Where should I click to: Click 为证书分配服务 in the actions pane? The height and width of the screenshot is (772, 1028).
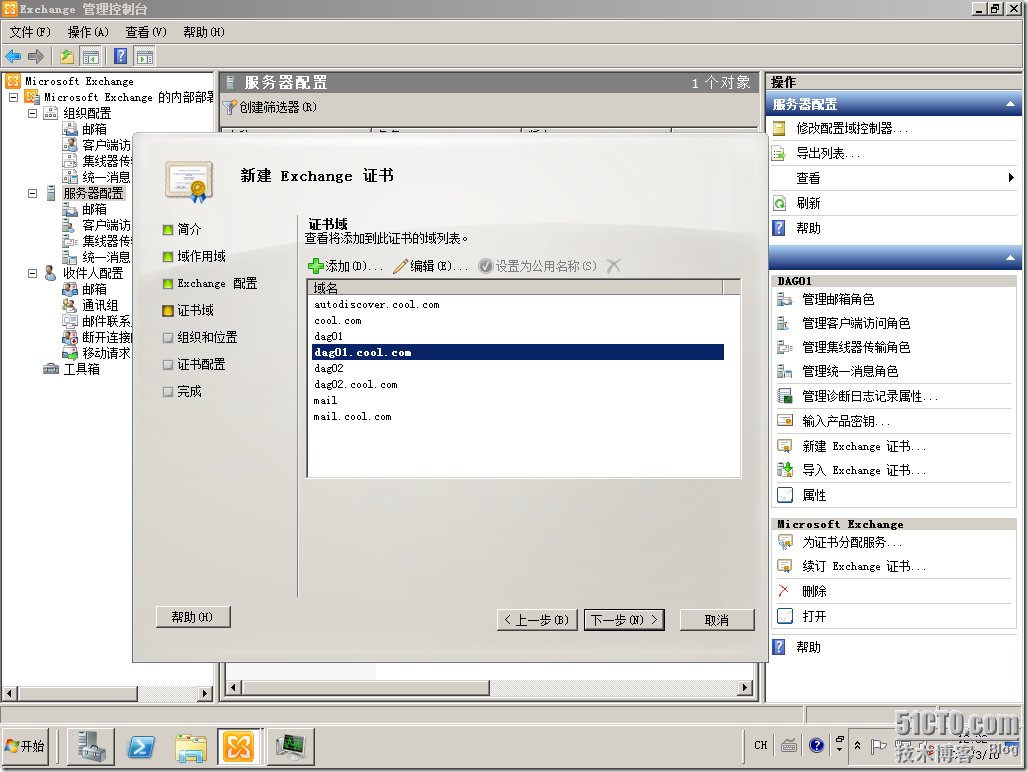pos(852,542)
